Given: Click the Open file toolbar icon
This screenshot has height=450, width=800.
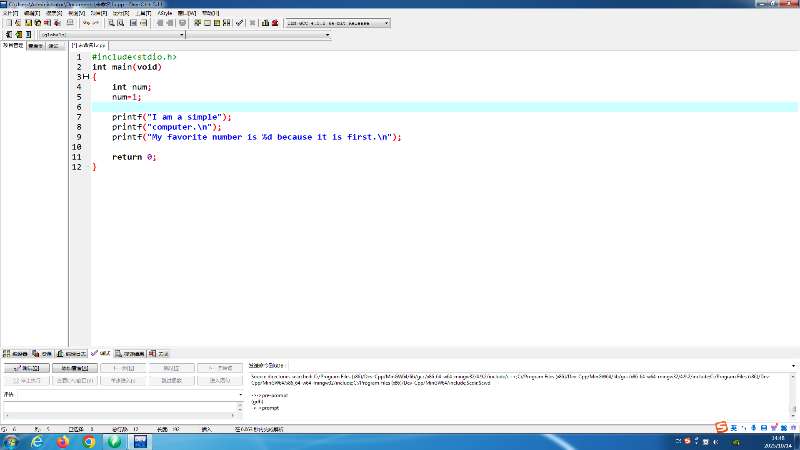Looking at the screenshot, I should [x=17, y=23].
